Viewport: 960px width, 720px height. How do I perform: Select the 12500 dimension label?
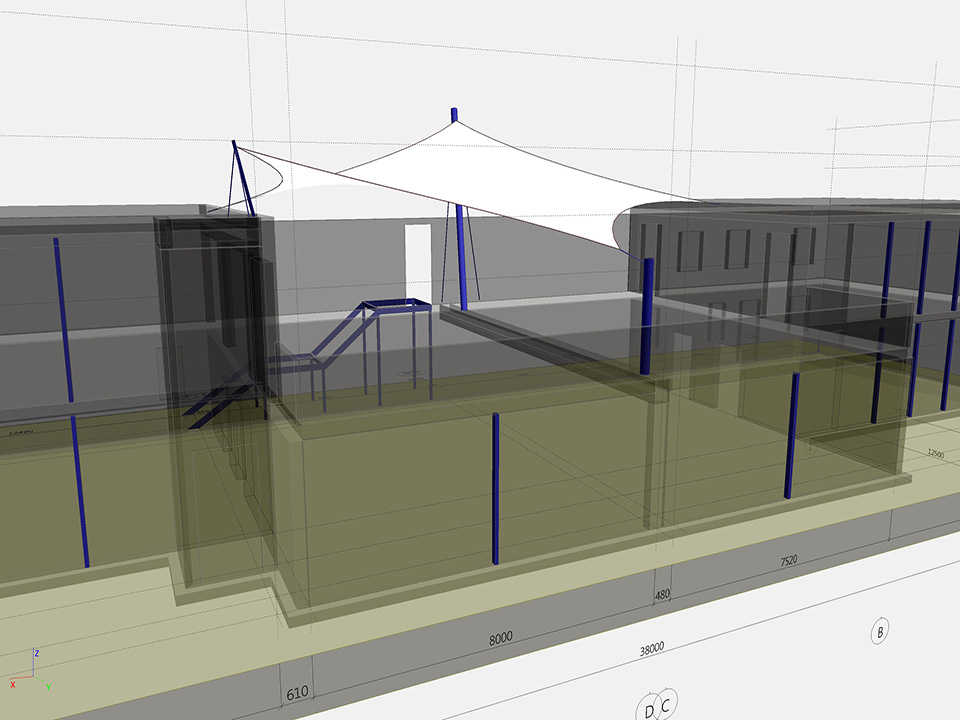[935, 453]
